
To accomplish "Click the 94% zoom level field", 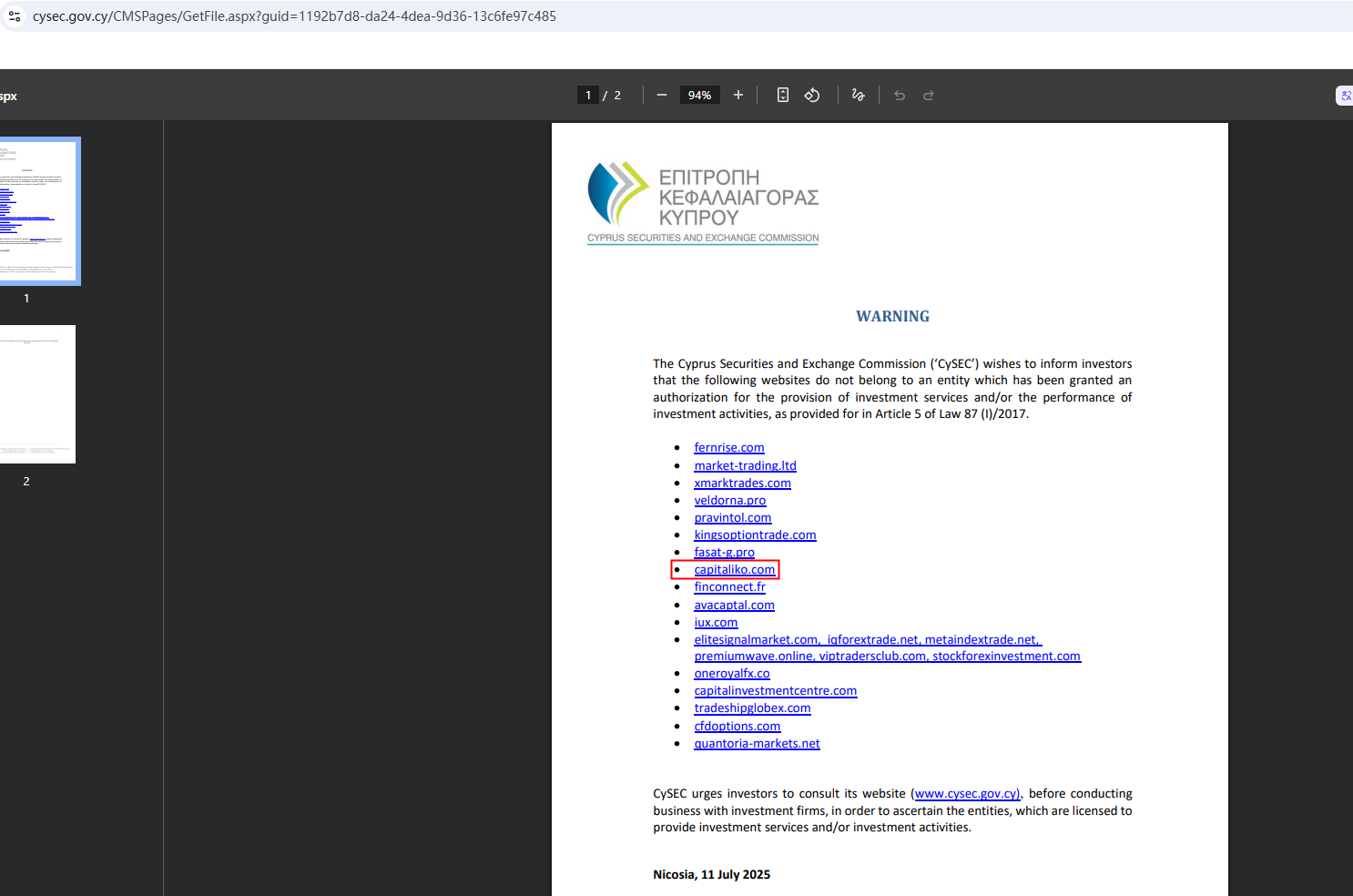I will click(699, 96).
